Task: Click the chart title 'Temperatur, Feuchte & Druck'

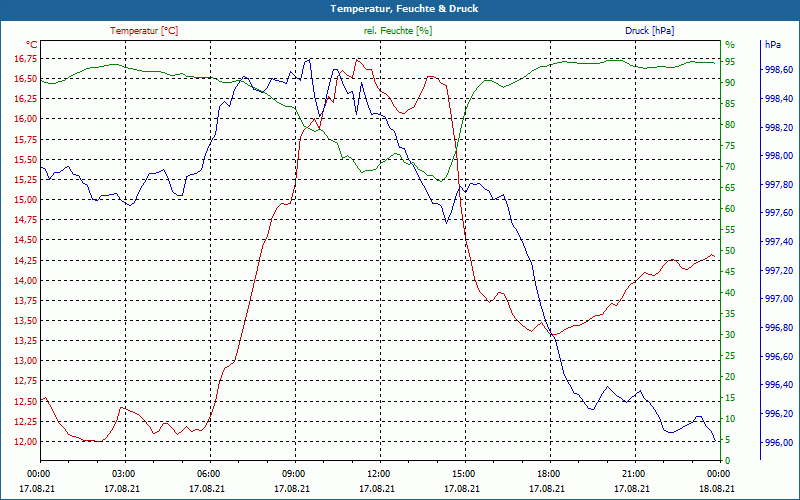Action: coord(404,9)
